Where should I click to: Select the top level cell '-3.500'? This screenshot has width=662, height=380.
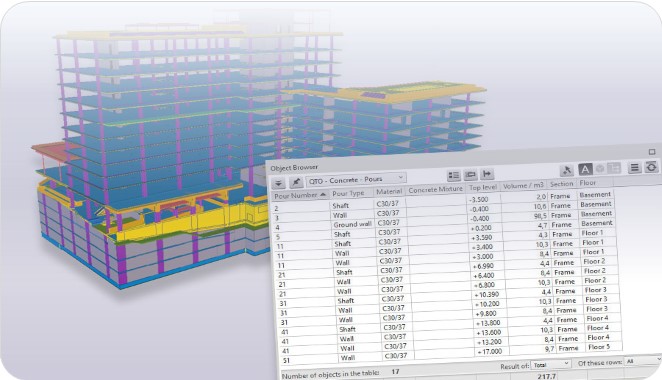[478, 199]
